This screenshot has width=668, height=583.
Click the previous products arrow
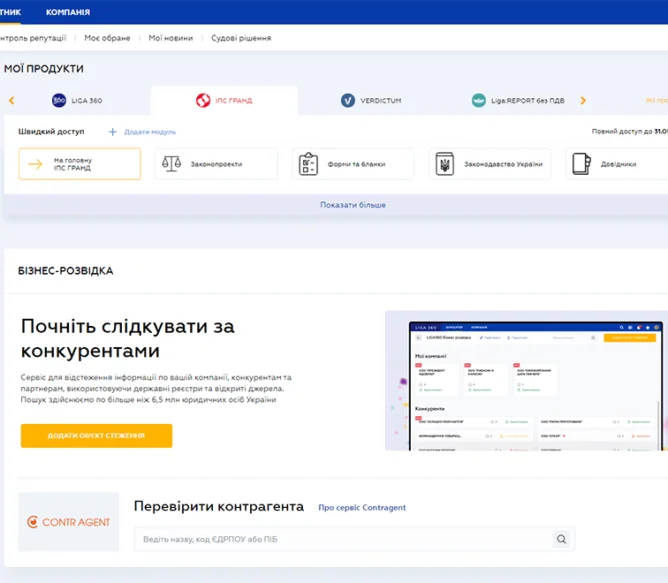(12, 101)
